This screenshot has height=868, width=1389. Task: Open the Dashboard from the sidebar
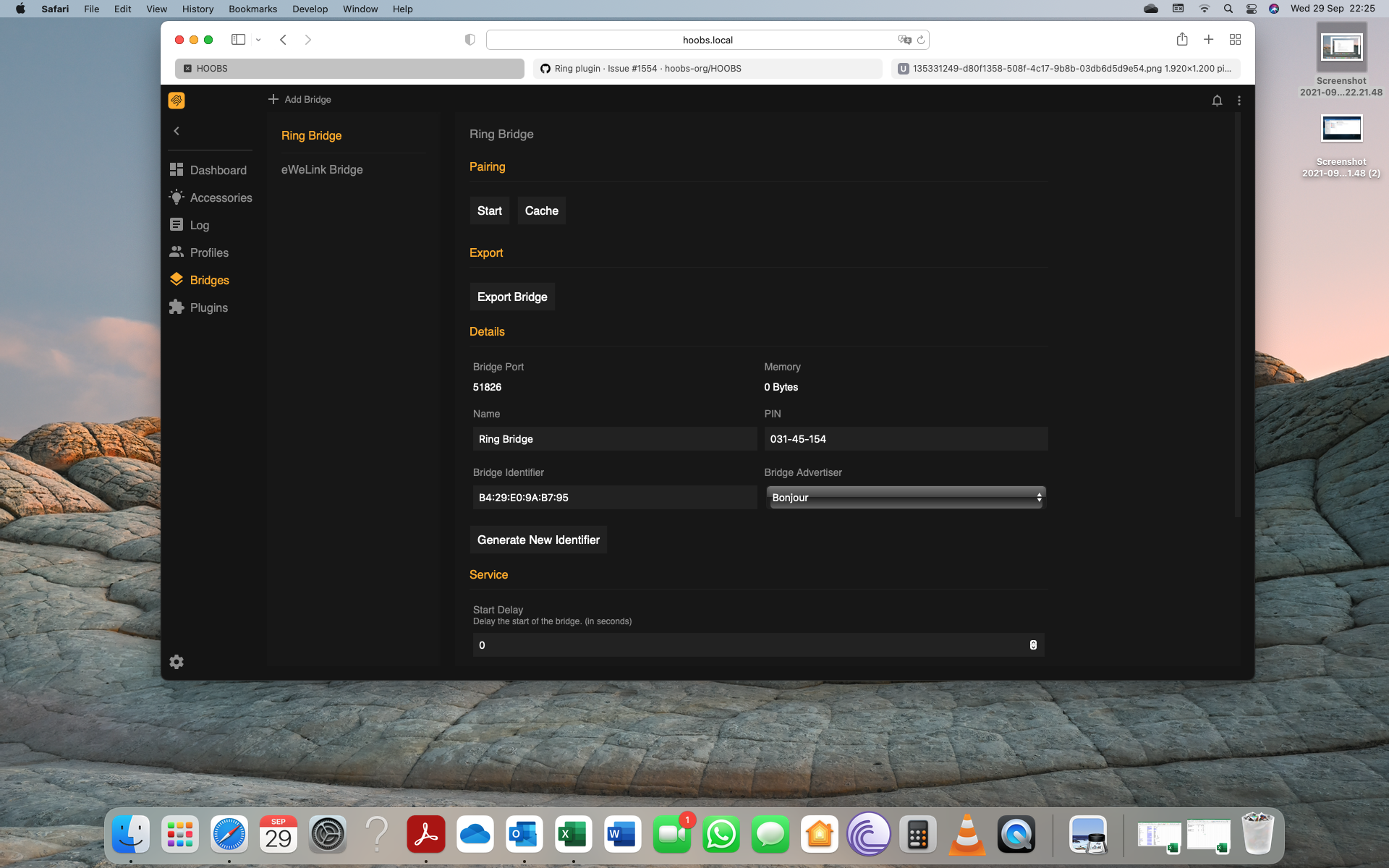coord(209,170)
